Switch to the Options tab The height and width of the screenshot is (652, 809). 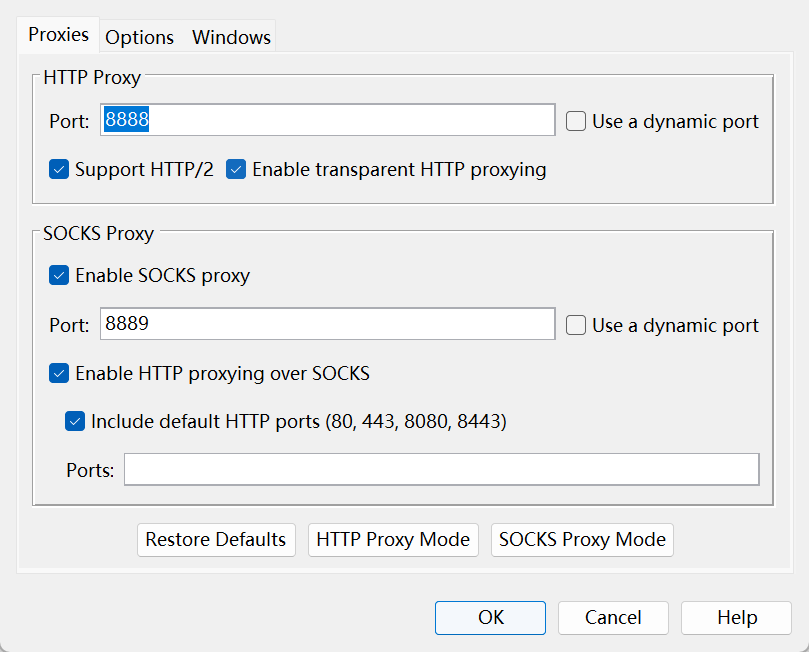(x=139, y=37)
